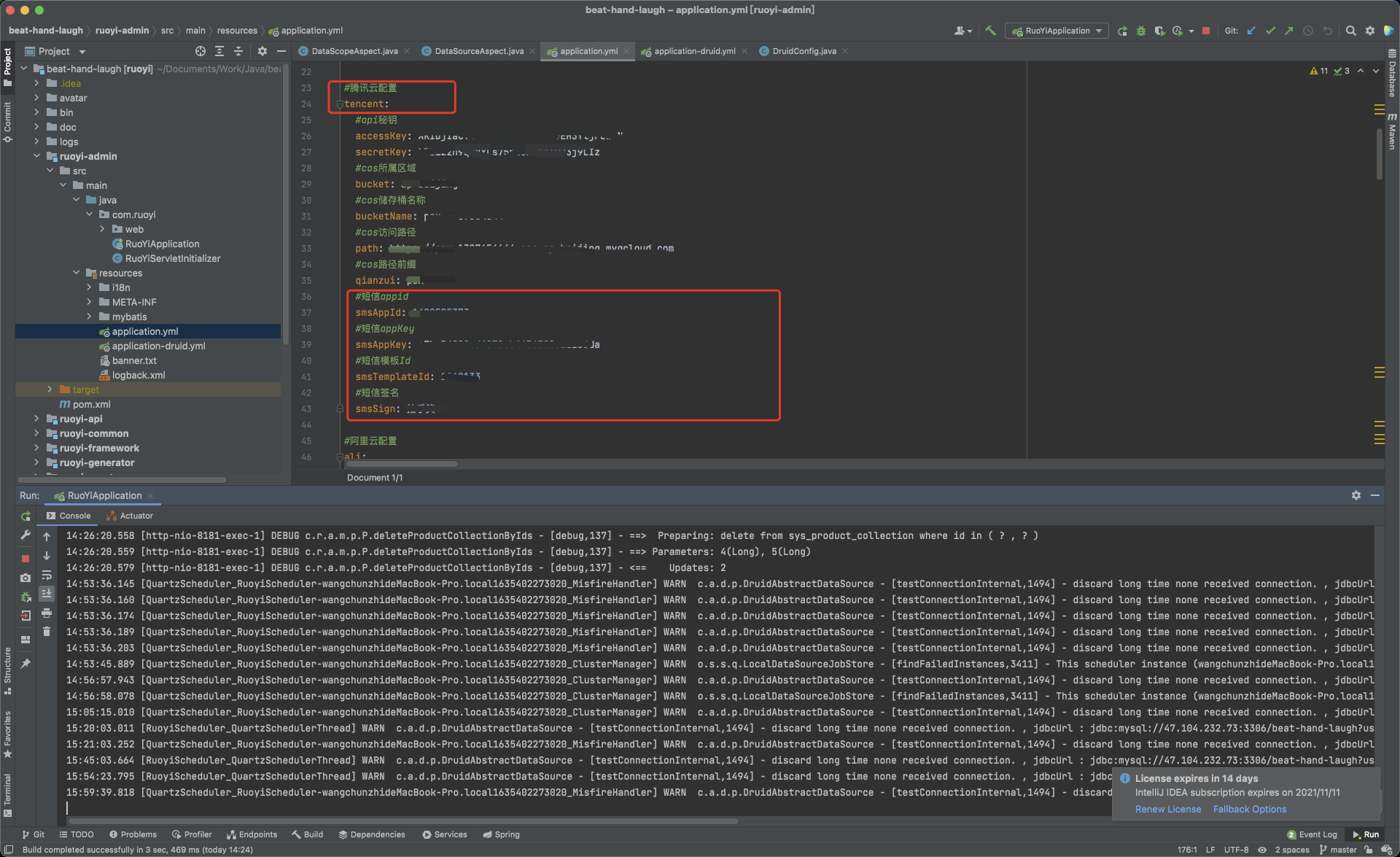1400x857 pixels.
Task: Click the camera Dump Threads icon
Action: [26, 578]
